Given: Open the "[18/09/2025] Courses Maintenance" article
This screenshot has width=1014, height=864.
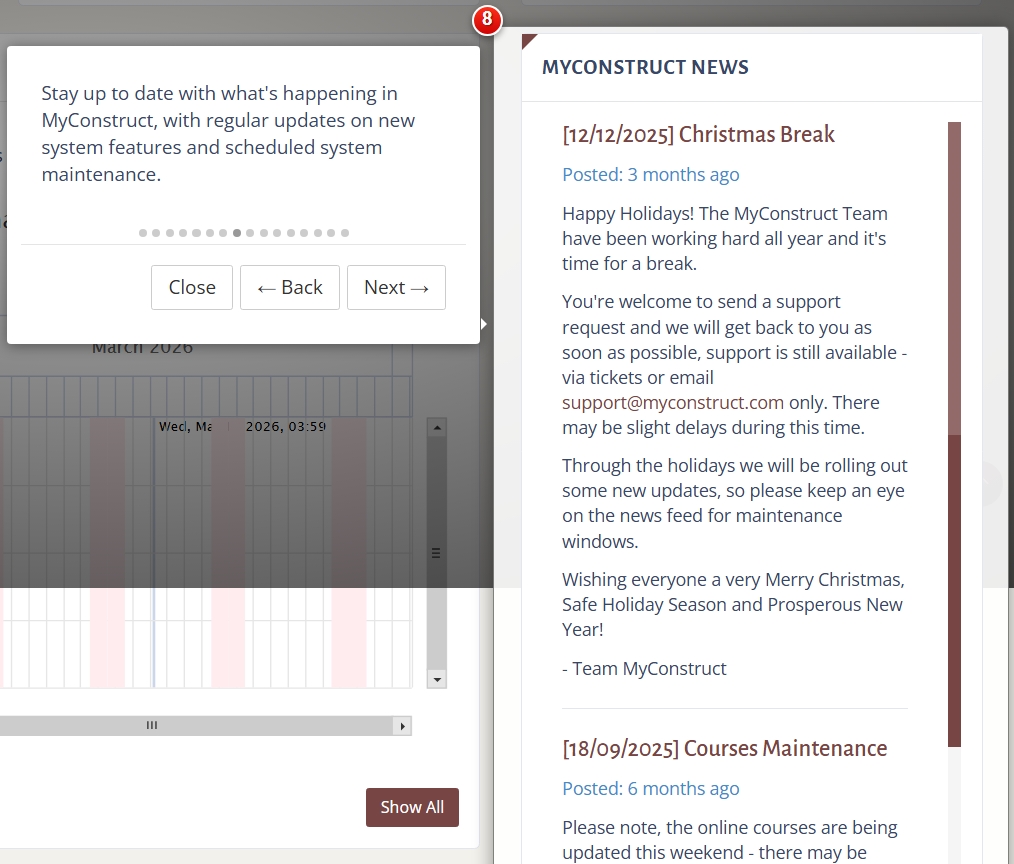Looking at the screenshot, I should pyautogui.click(x=725, y=748).
